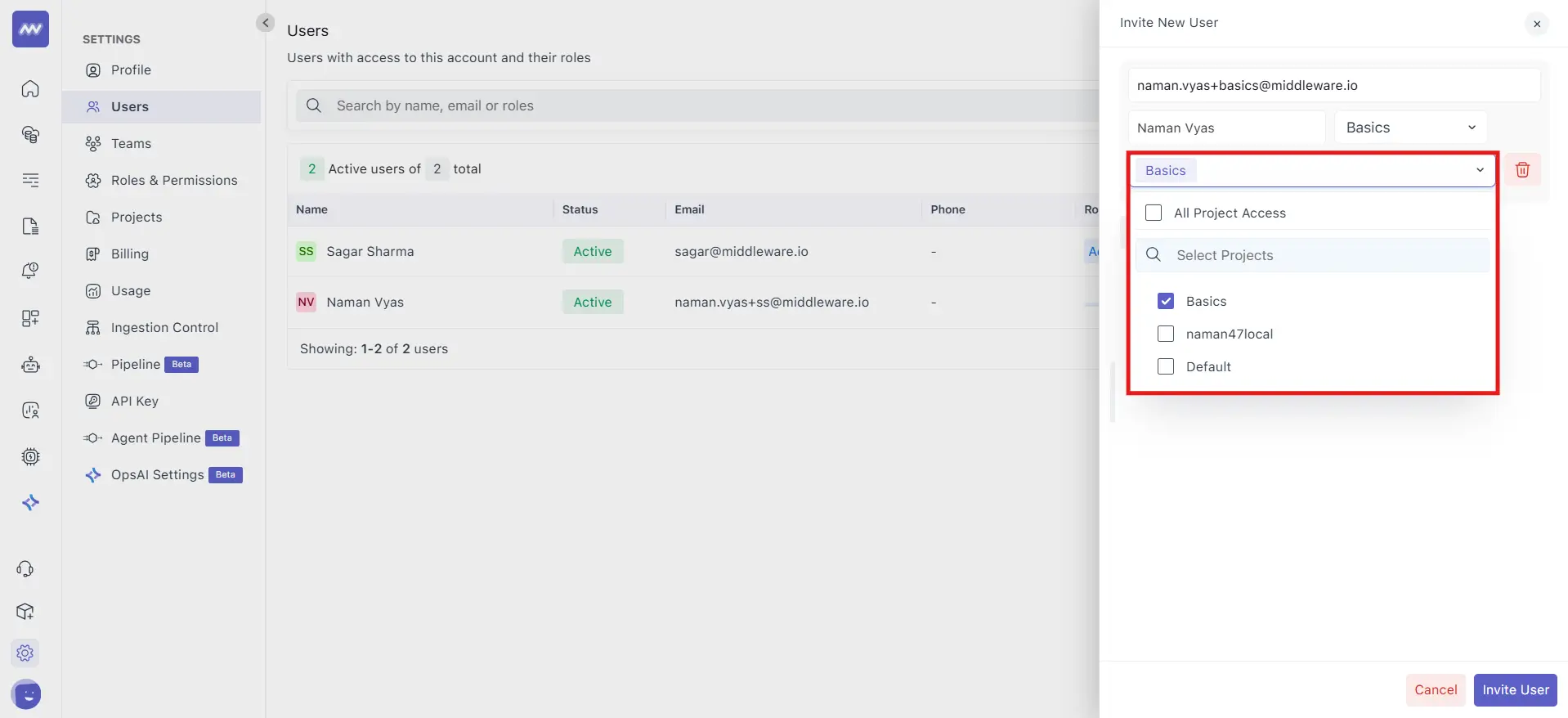Image resolution: width=1568 pixels, height=718 pixels.
Task: Click the red trash delete icon
Action: [x=1522, y=170]
